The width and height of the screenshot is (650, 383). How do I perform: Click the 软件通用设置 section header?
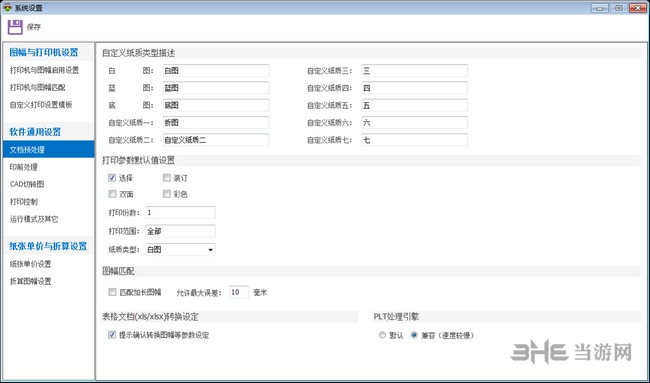[35, 132]
